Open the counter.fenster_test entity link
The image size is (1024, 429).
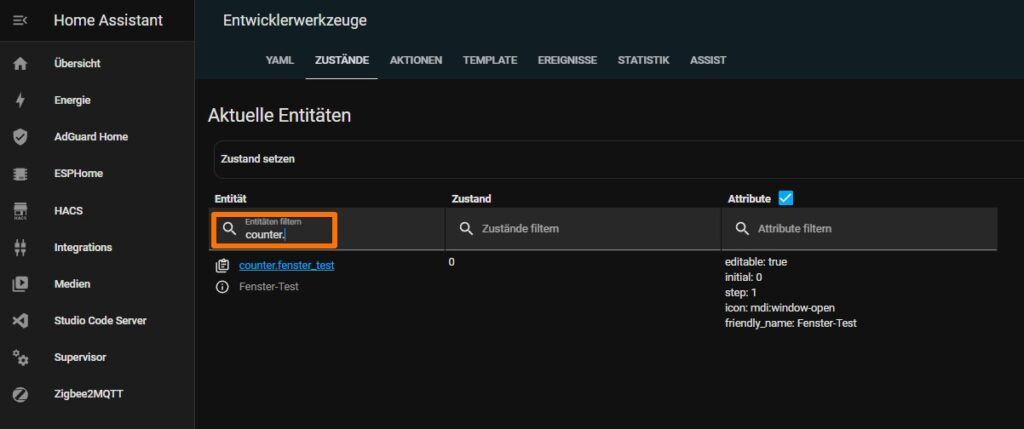pos(286,266)
